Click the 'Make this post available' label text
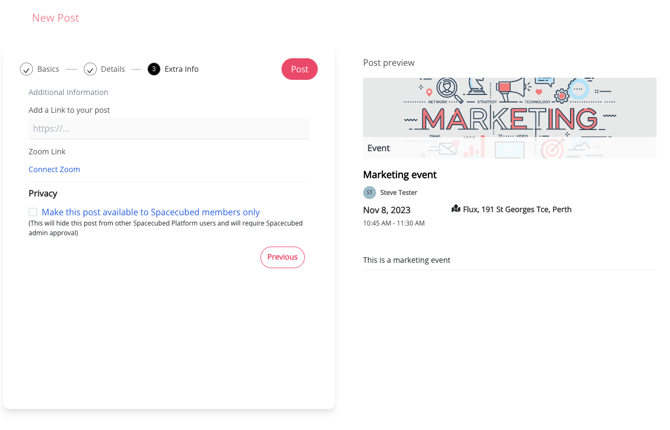This screenshot has width=670, height=430. [x=150, y=212]
